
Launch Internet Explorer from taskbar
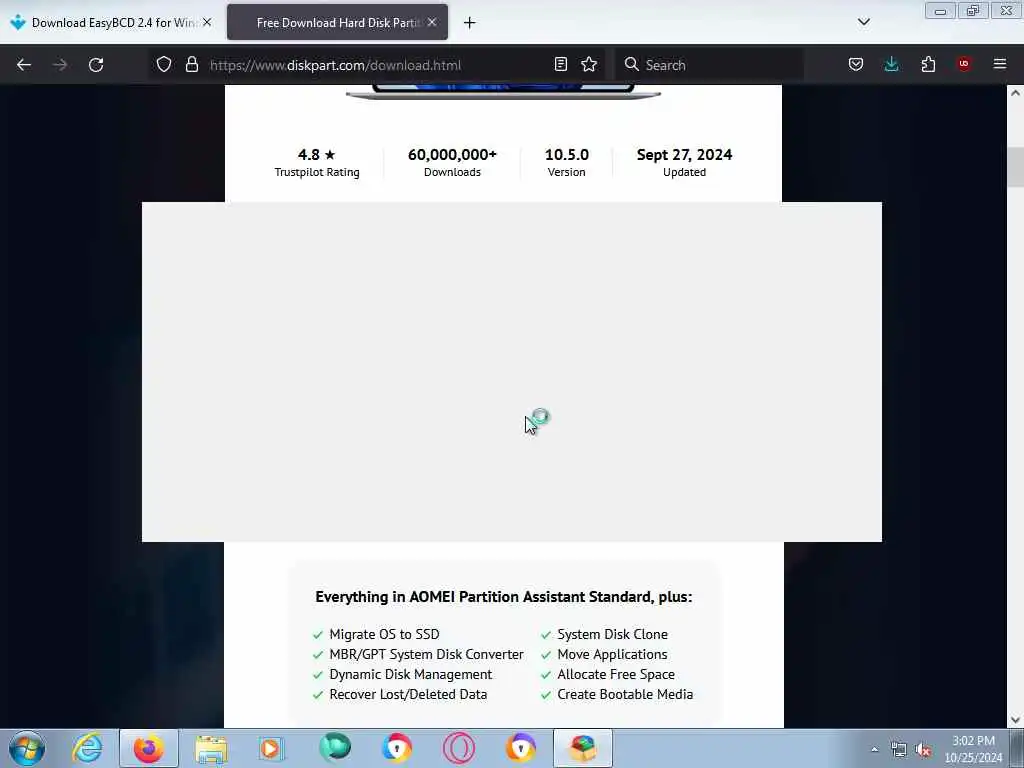(x=88, y=748)
